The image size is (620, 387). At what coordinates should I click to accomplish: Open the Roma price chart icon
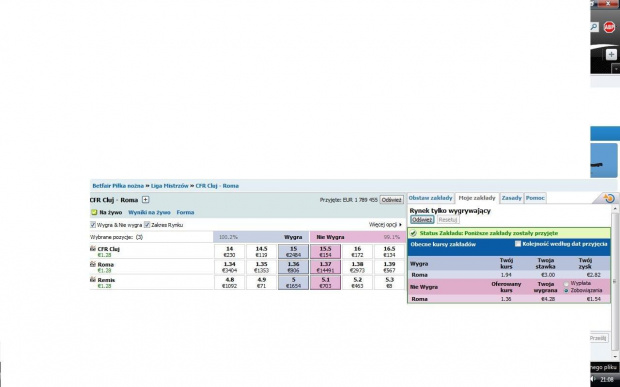[x=93, y=264]
